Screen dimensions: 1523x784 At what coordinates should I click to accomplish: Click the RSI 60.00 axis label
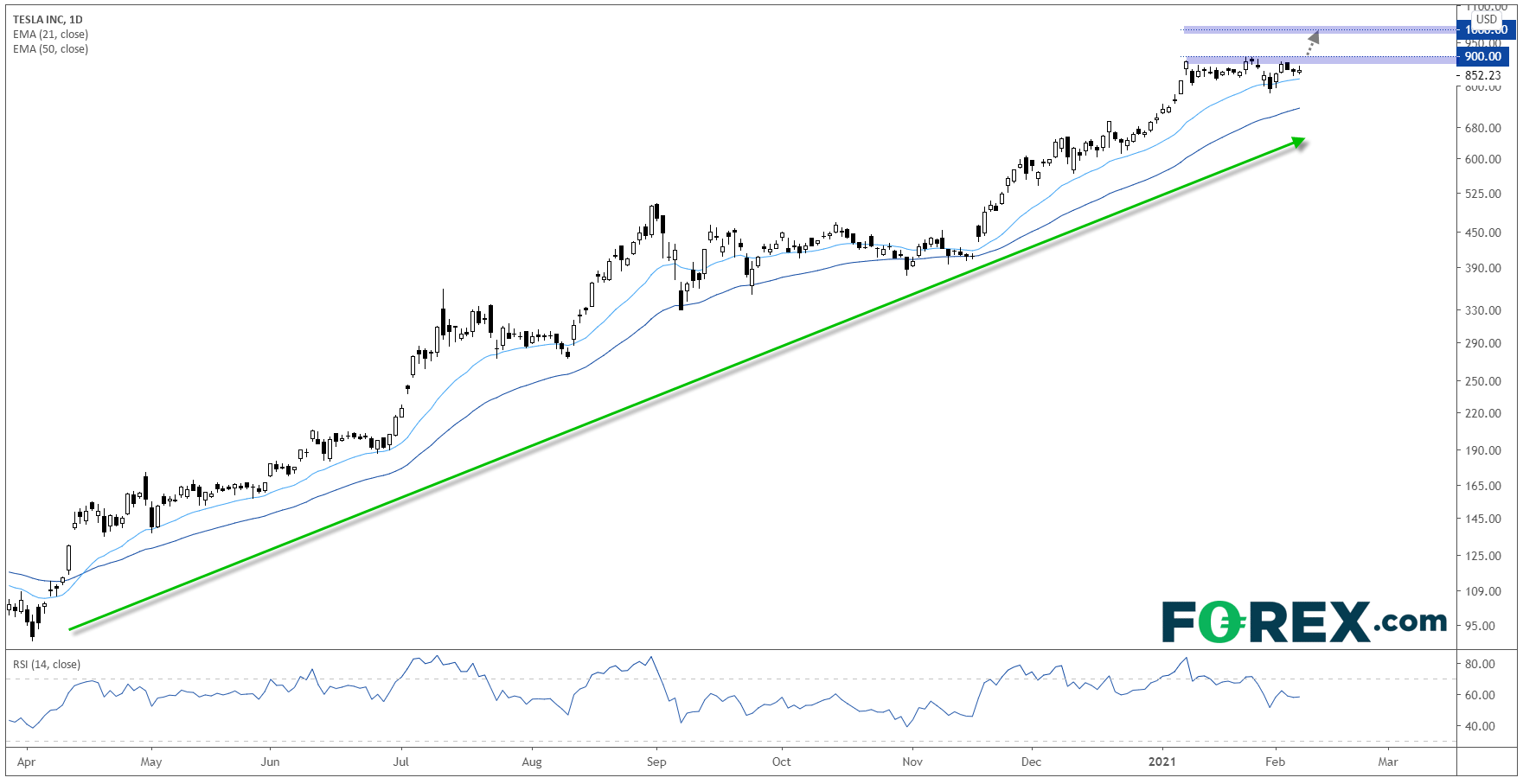(x=1481, y=695)
